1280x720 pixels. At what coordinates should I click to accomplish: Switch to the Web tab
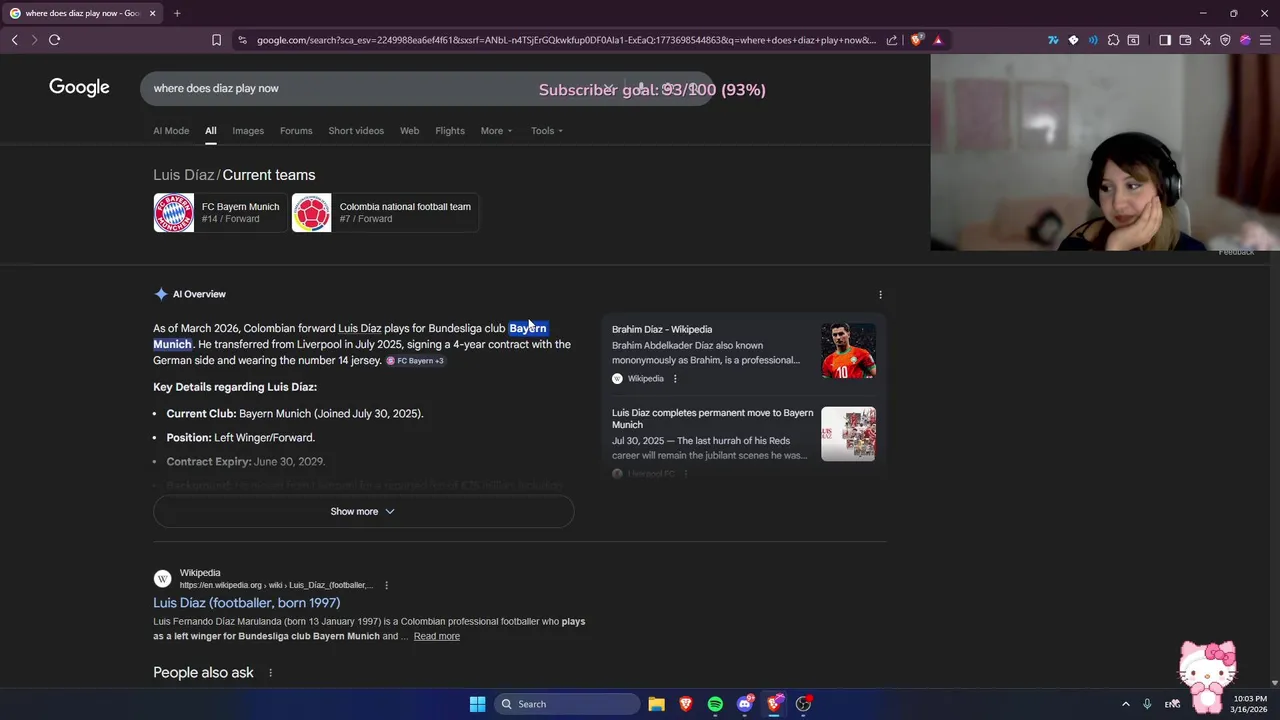tap(409, 131)
